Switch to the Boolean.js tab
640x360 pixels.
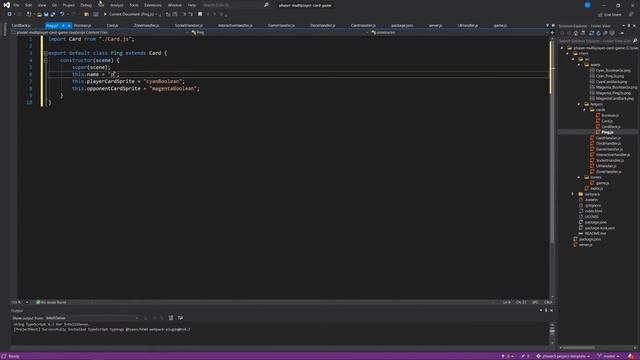pos(82,25)
